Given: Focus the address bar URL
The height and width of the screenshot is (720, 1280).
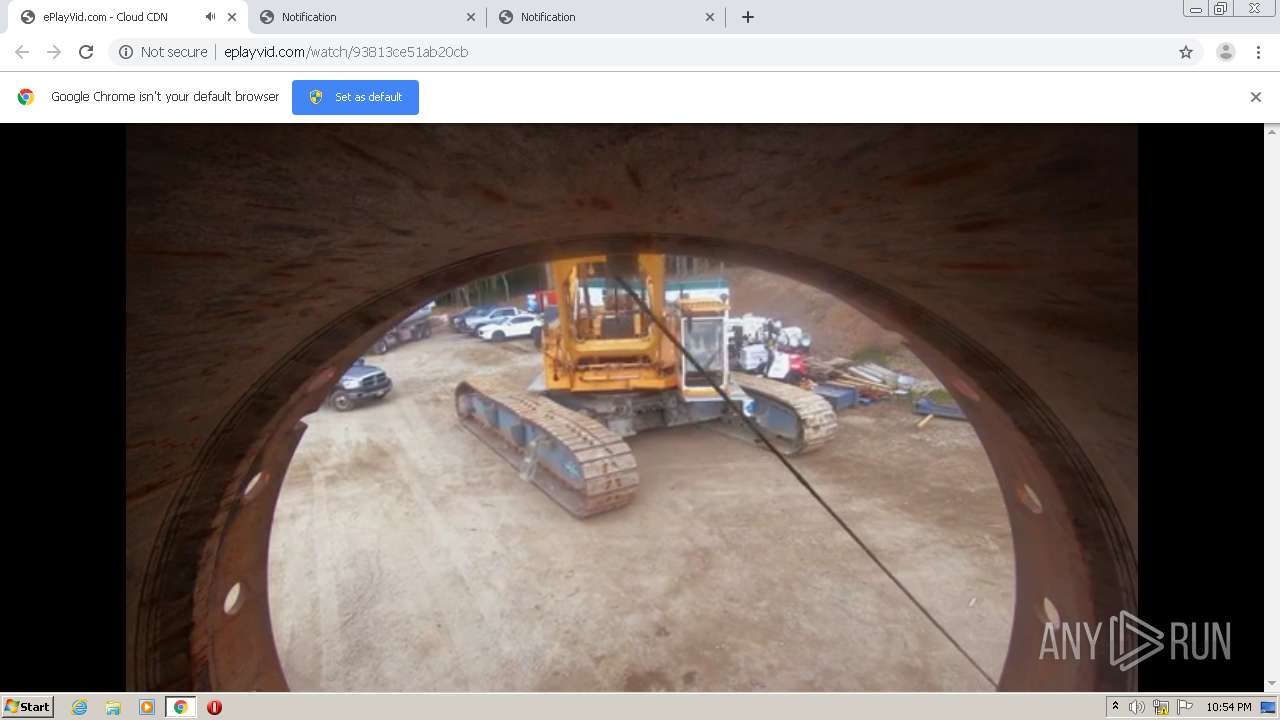Looking at the screenshot, I should pos(346,52).
